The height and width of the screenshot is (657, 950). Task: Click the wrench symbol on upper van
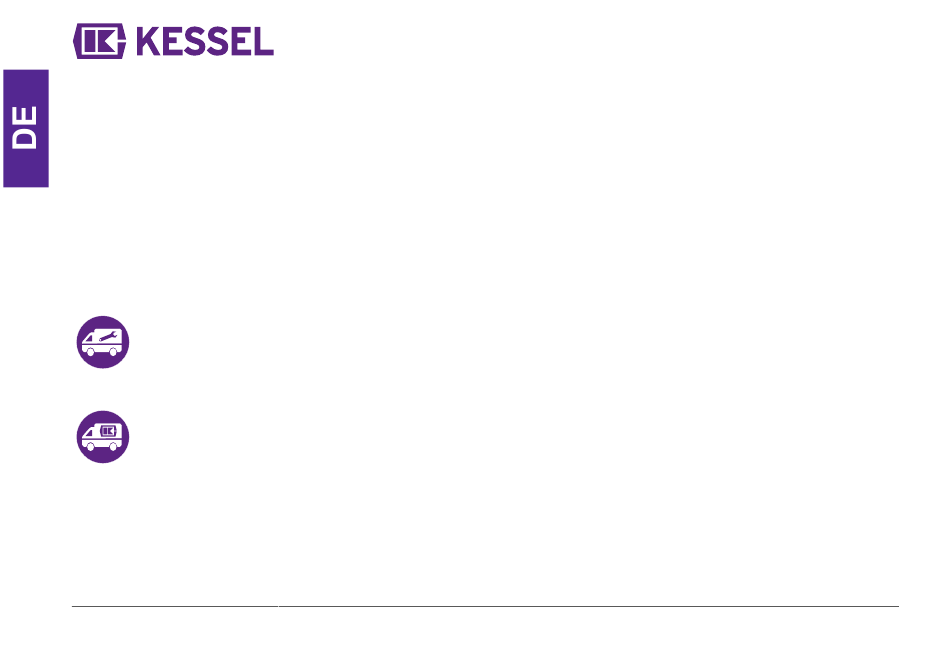108,337
